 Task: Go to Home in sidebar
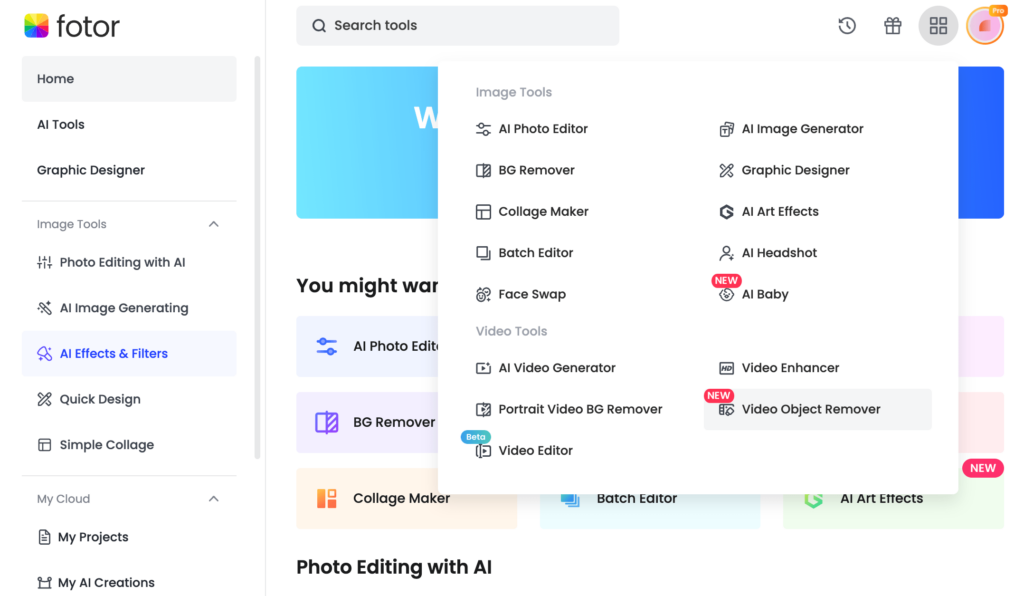click(x=129, y=79)
